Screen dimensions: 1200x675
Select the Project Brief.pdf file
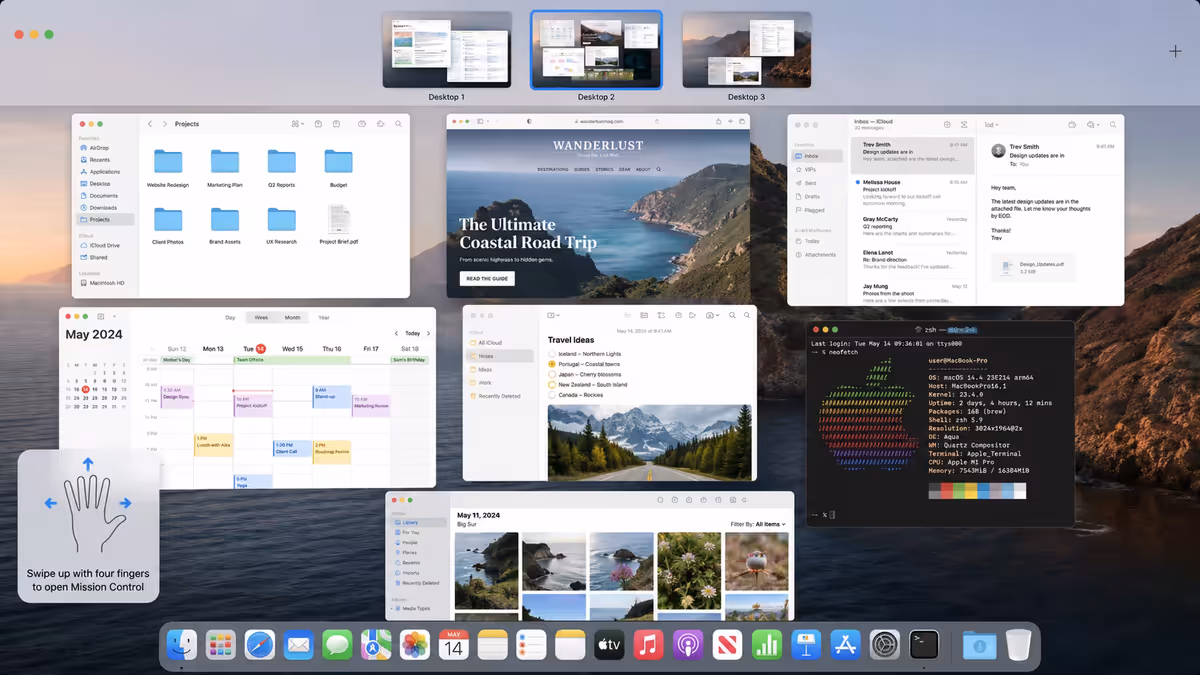pyautogui.click(x=339, y=225)
